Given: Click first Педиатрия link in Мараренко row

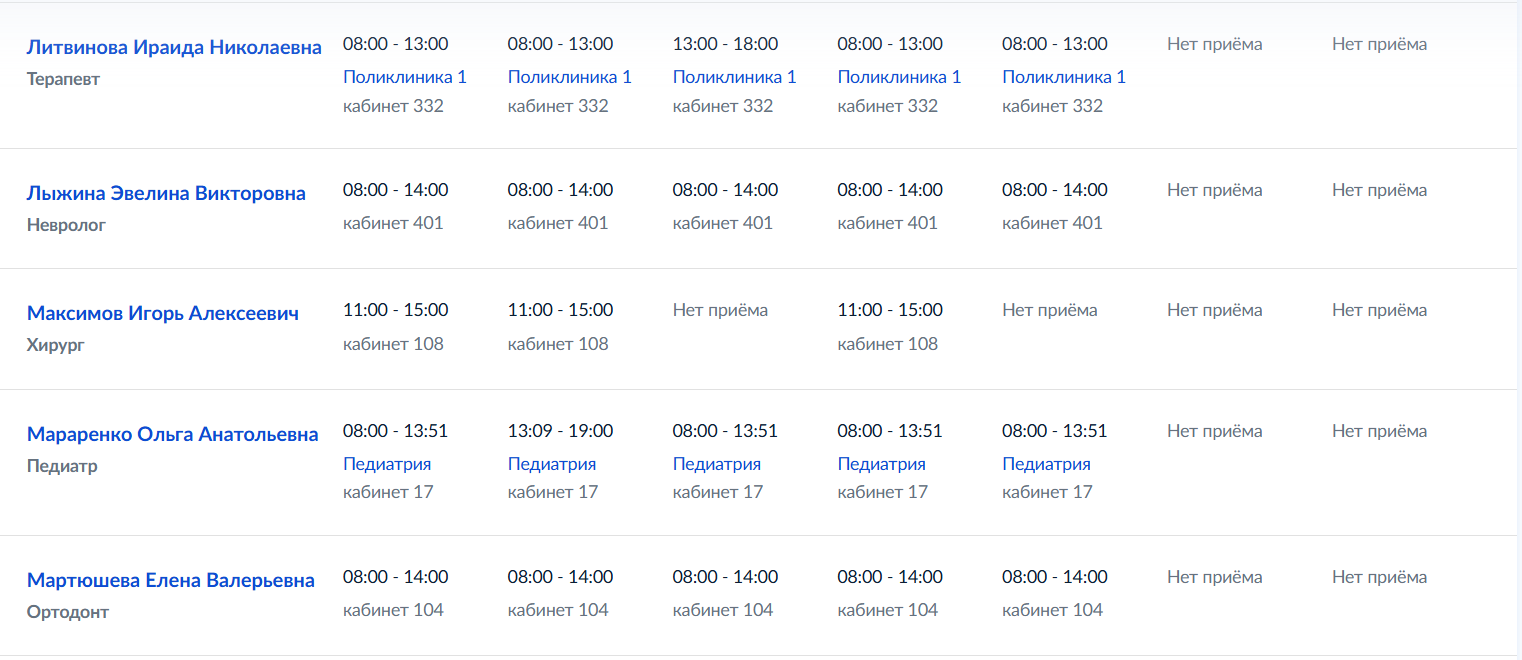Looking at the screenshot, I should [387, 464].
